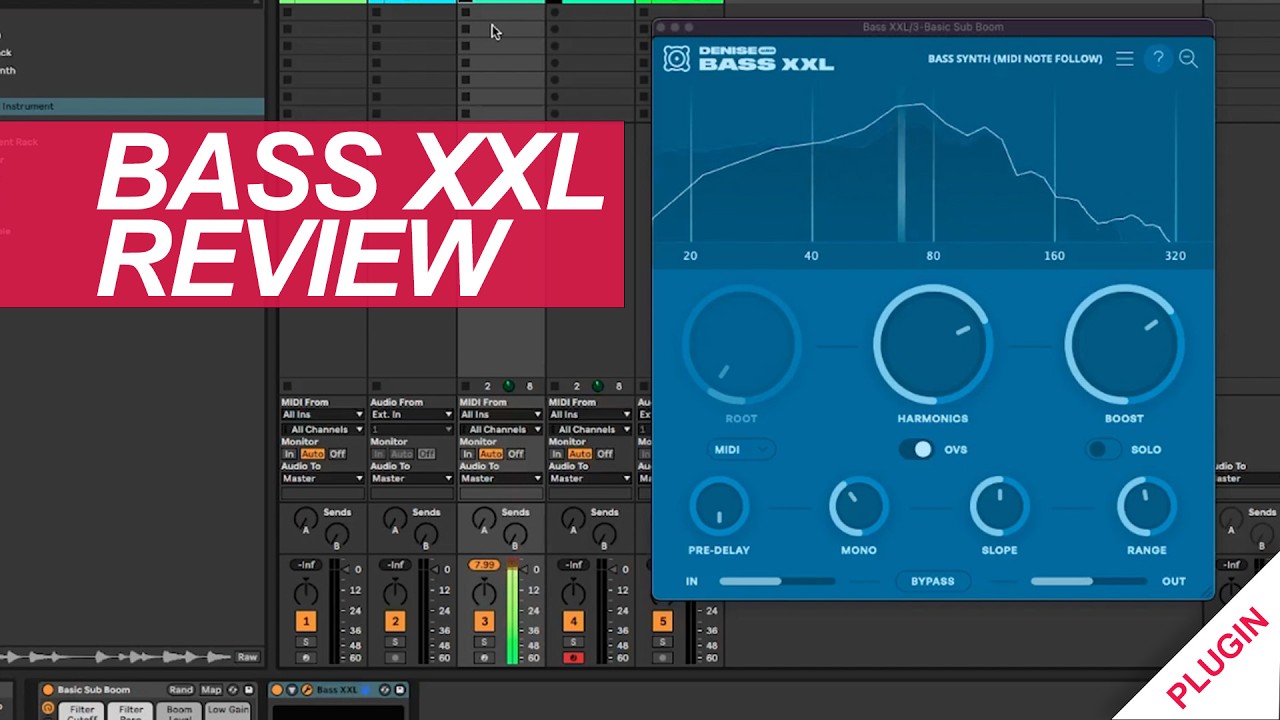This screenshot has width=1280, height=720.
Task: Click the RANGE knob
Action: tap(1147, 507)
